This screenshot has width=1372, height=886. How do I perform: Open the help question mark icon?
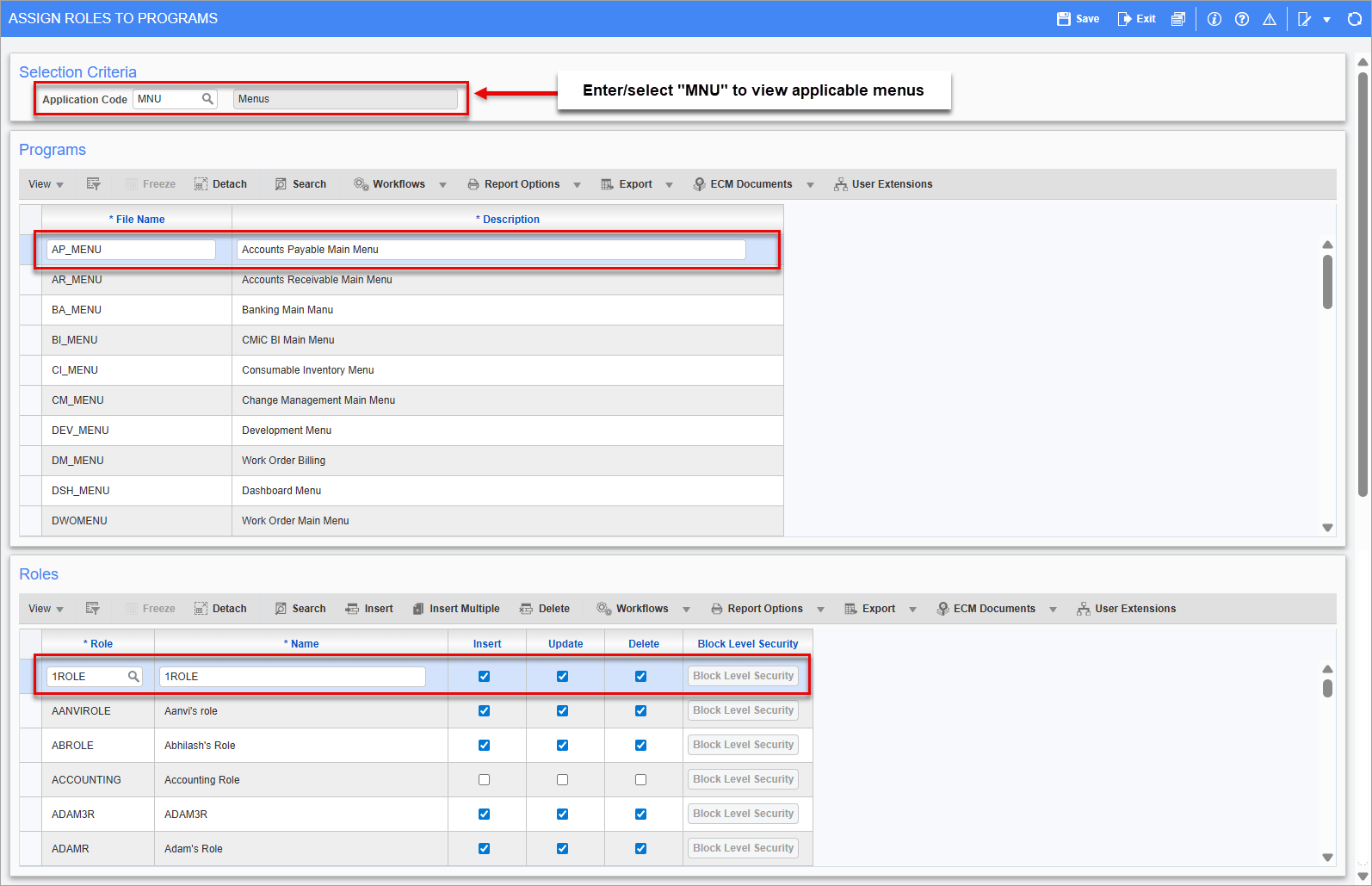click(1242, 19)
